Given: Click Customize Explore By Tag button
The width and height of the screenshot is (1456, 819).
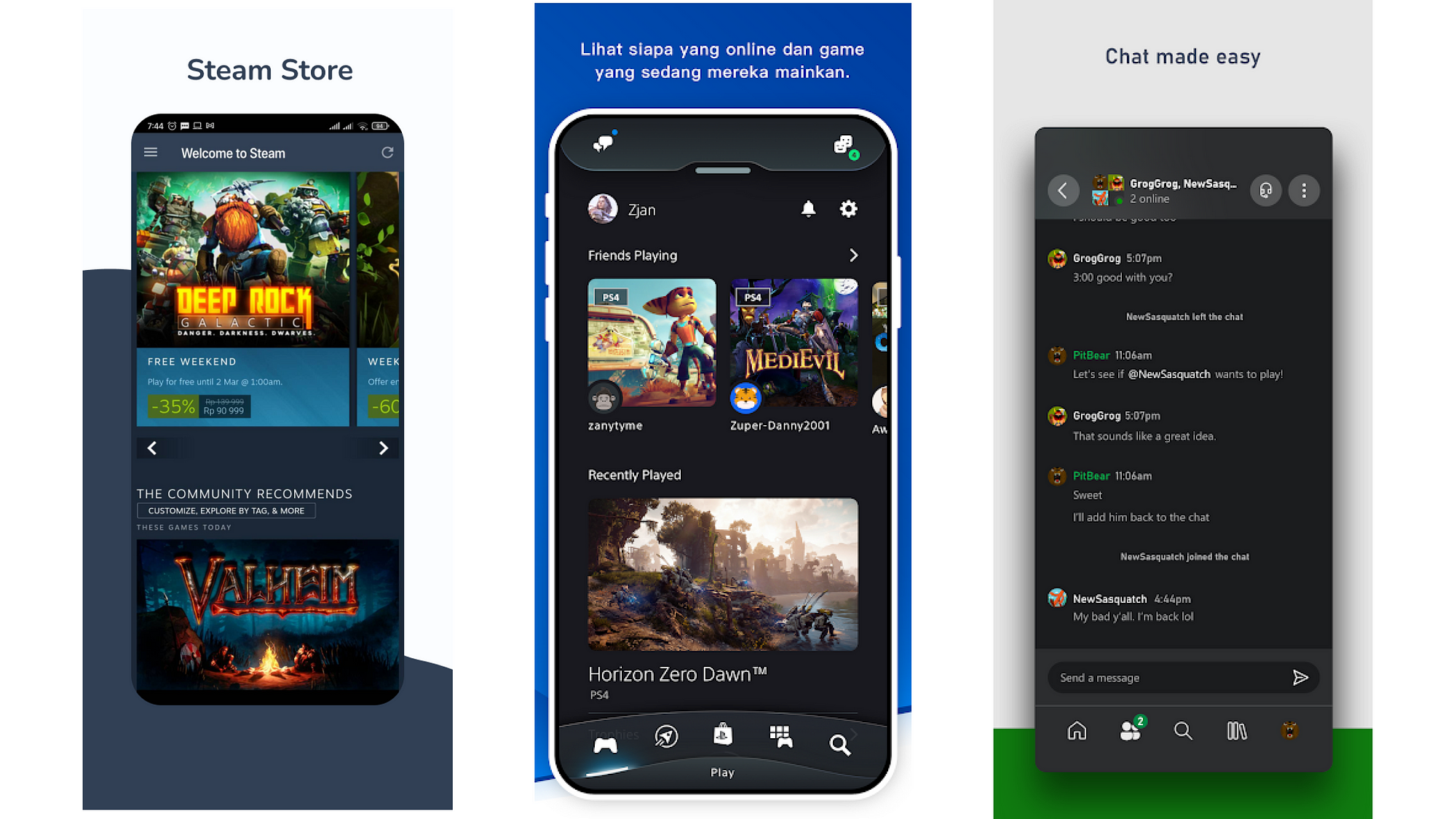Looking at the screenshot, I should [225, 511].
